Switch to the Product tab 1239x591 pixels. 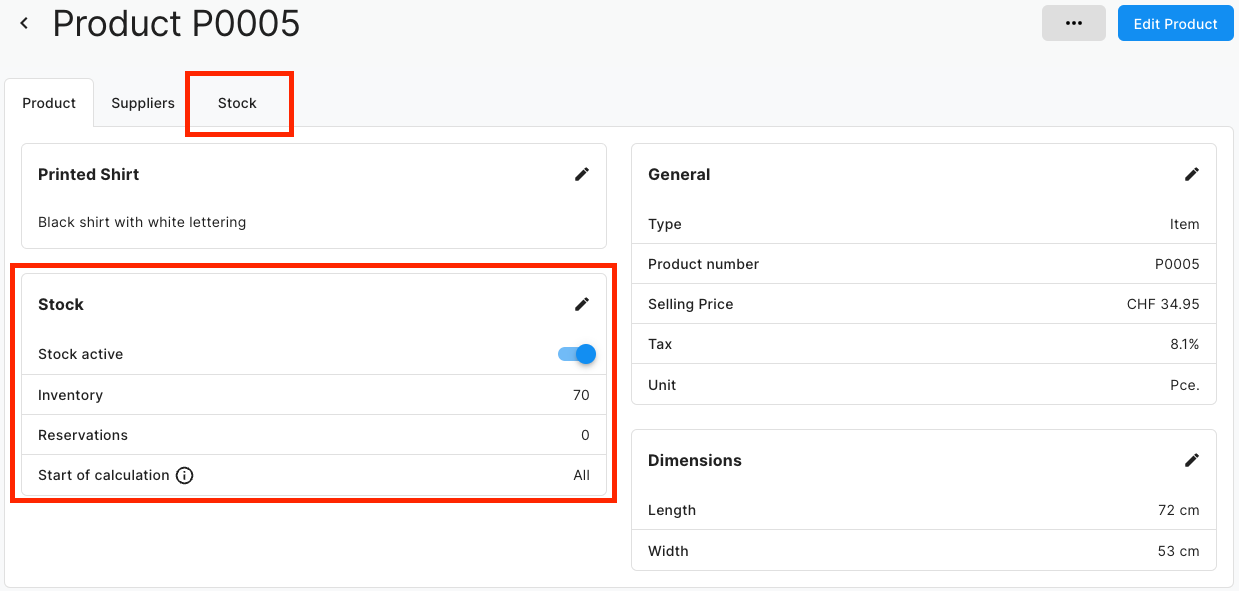(x=49, y=103)
